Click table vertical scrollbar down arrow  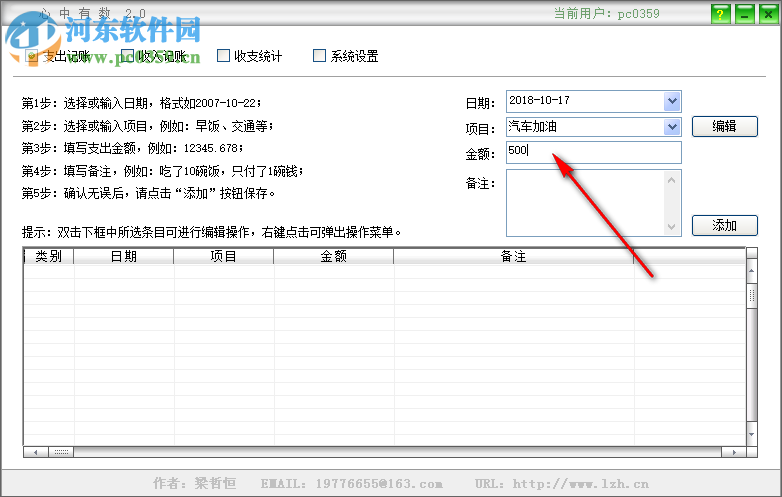(752, 434)
